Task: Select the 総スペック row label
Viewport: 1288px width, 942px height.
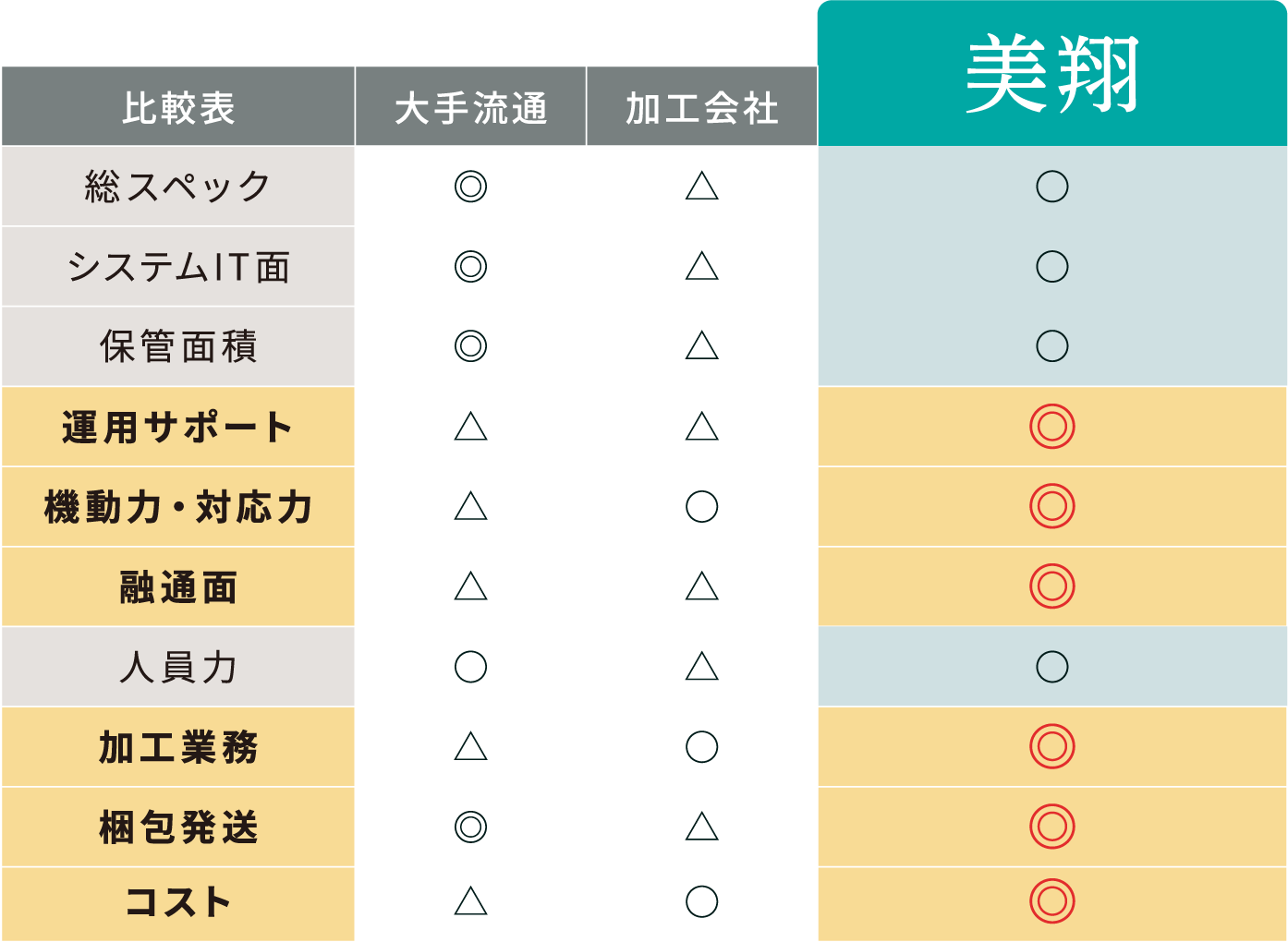Action: tap(178, 187)
